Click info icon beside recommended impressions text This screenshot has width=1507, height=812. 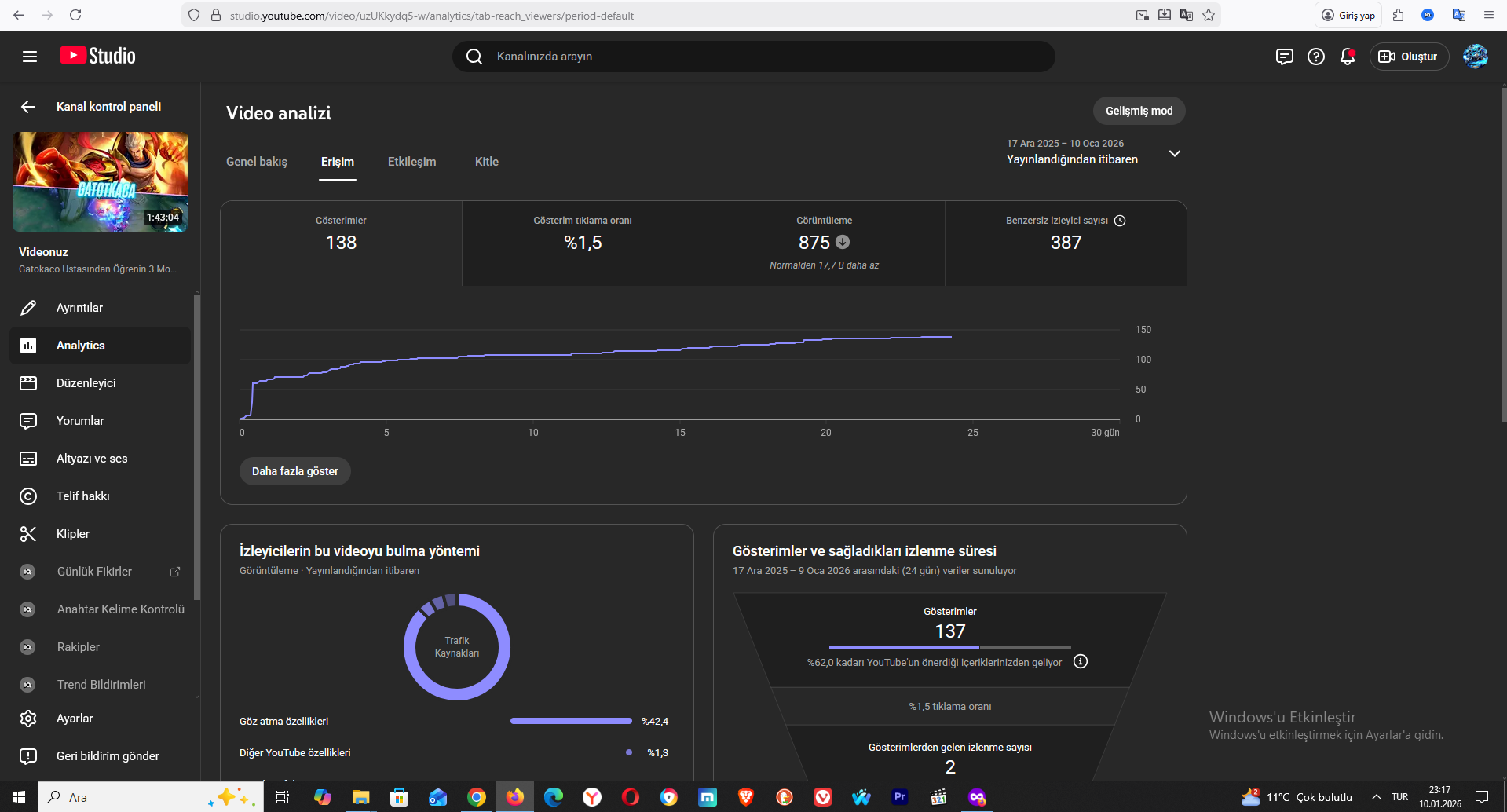(x=1081, y=661)
